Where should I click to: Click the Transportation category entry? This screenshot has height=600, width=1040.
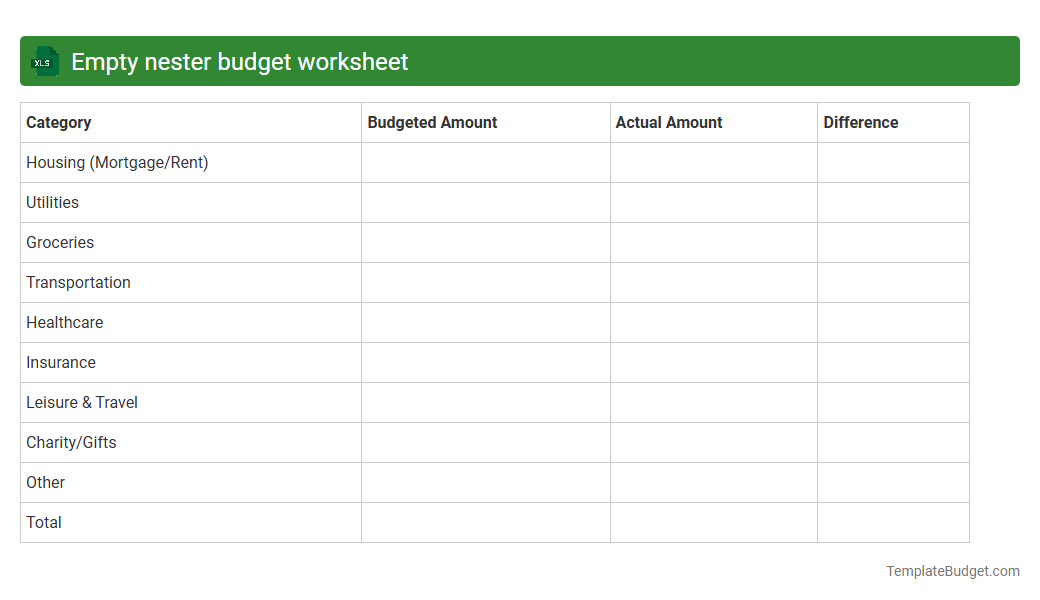78,282
